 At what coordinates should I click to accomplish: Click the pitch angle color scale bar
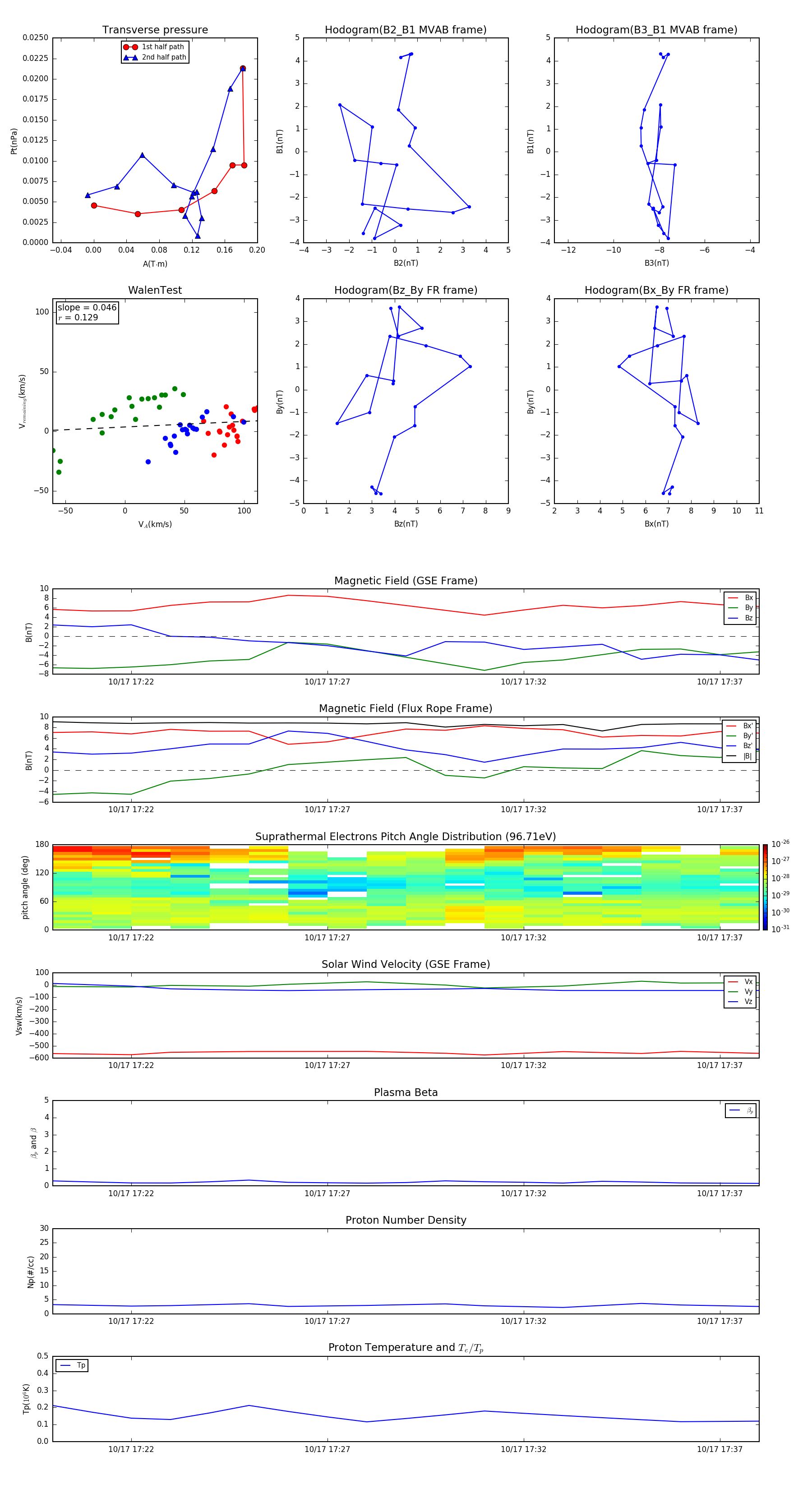pyautogui.click(x=765, y=887)
